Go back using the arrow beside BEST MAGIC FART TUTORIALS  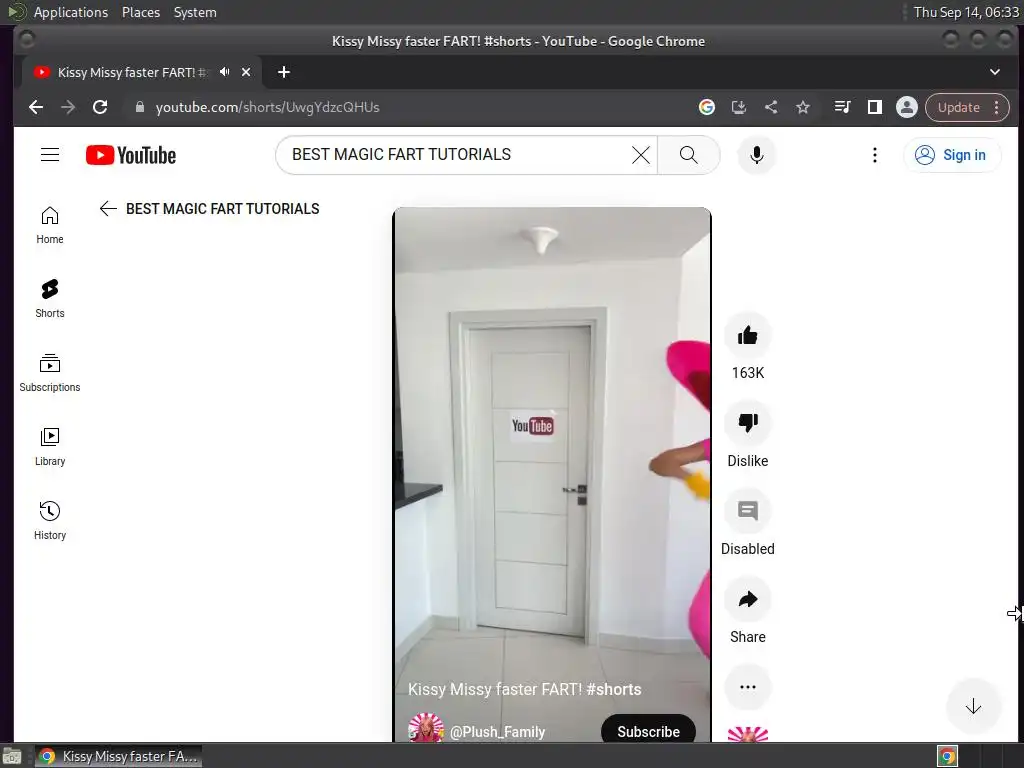[108, 208]
